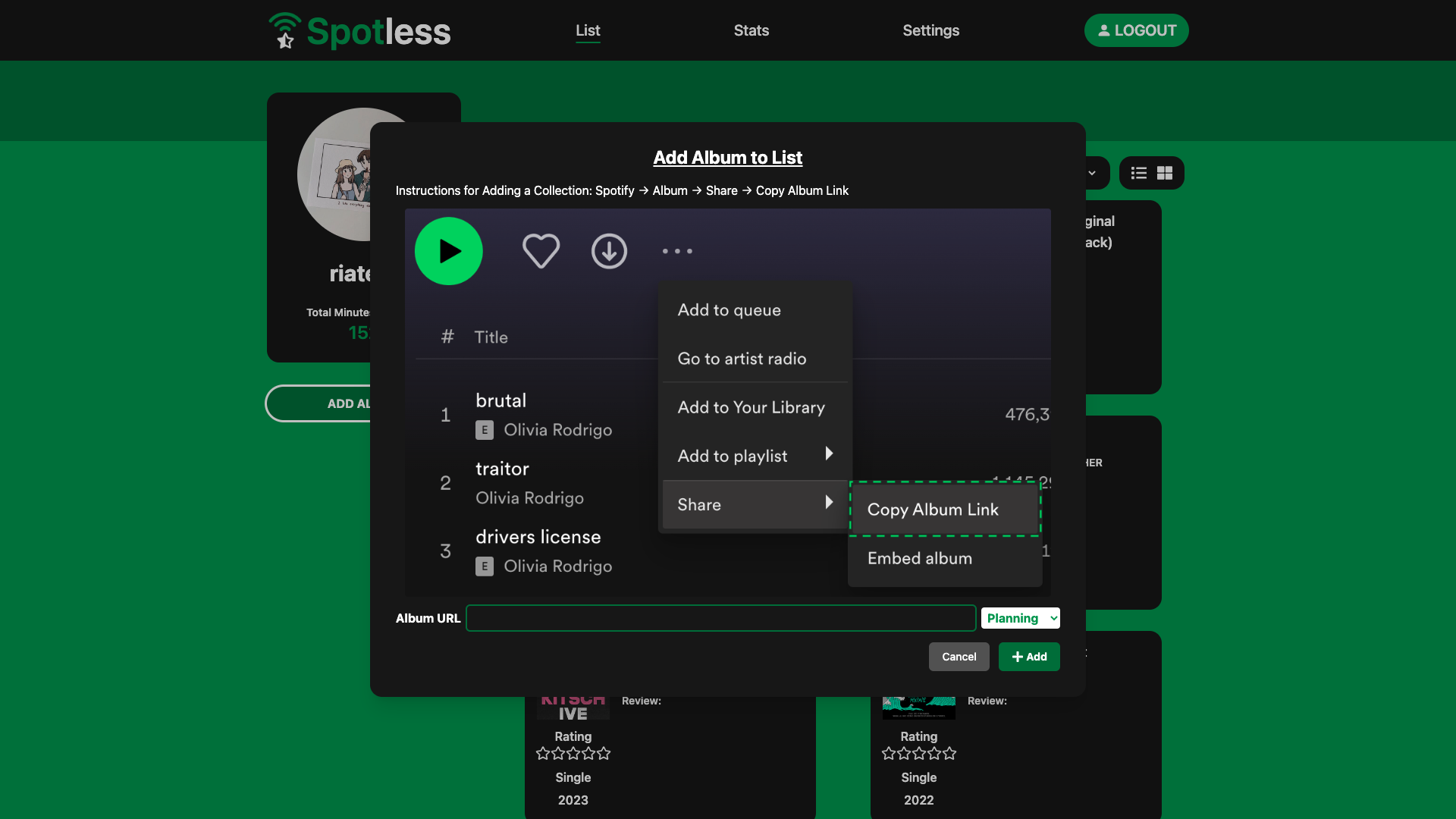Click the user icon in the LOGOUT button
The height and width of the screenshot is (819, 1456).
tap(1103, 30)
